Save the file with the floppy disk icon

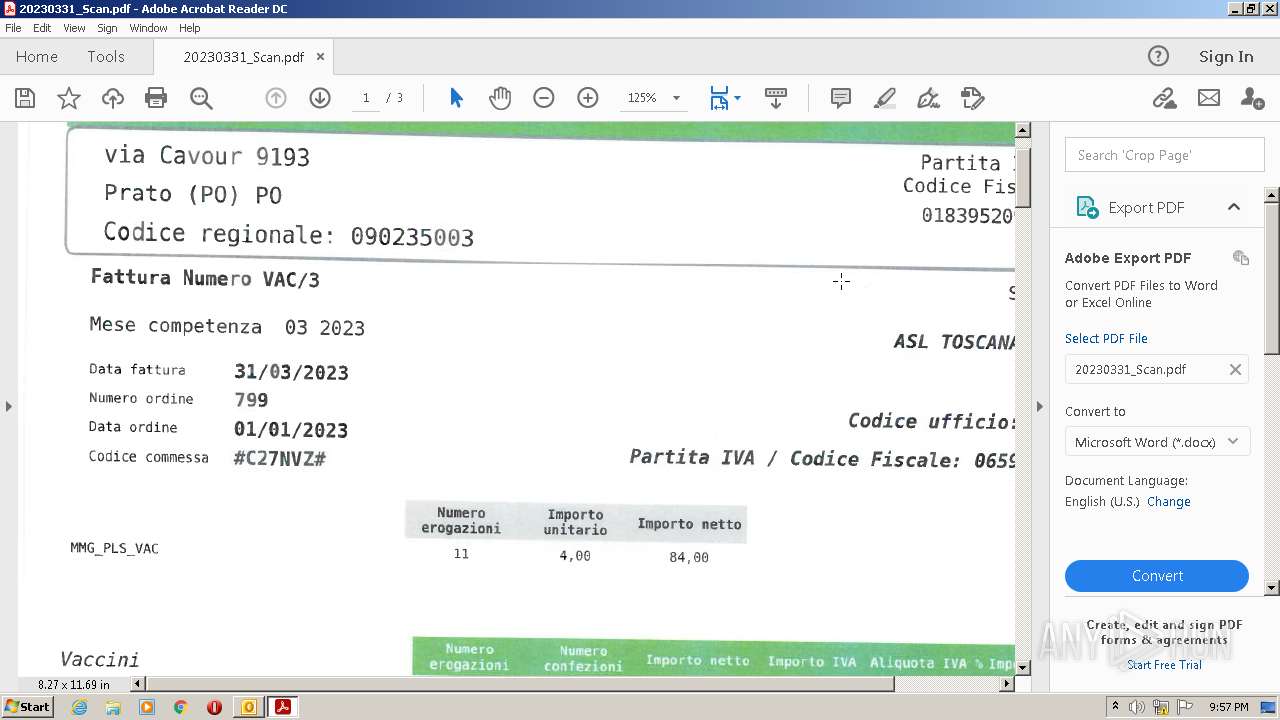[x=25, y=98]
